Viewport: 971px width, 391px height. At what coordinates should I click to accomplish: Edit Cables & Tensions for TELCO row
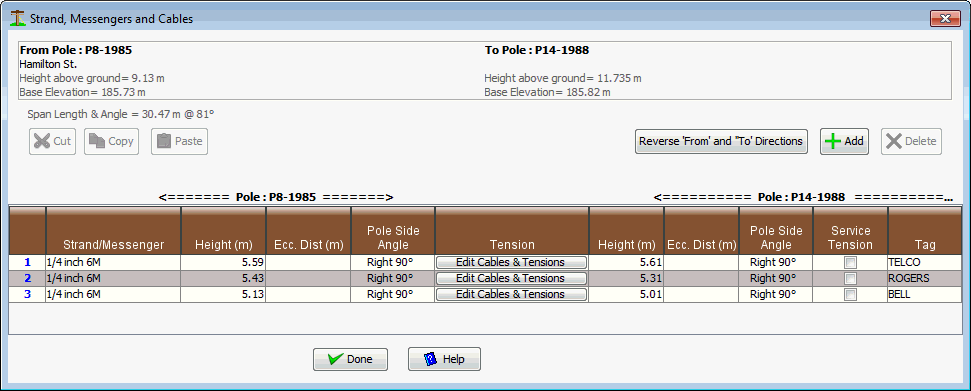click(x=511, y=262)
